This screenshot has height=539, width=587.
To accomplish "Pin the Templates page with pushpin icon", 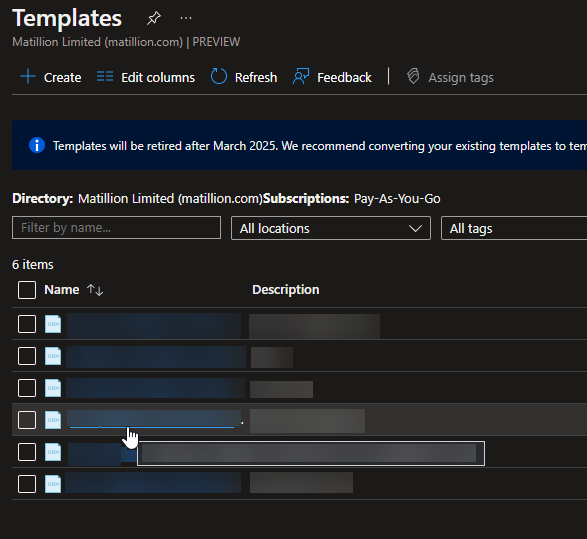I will 153,18.
